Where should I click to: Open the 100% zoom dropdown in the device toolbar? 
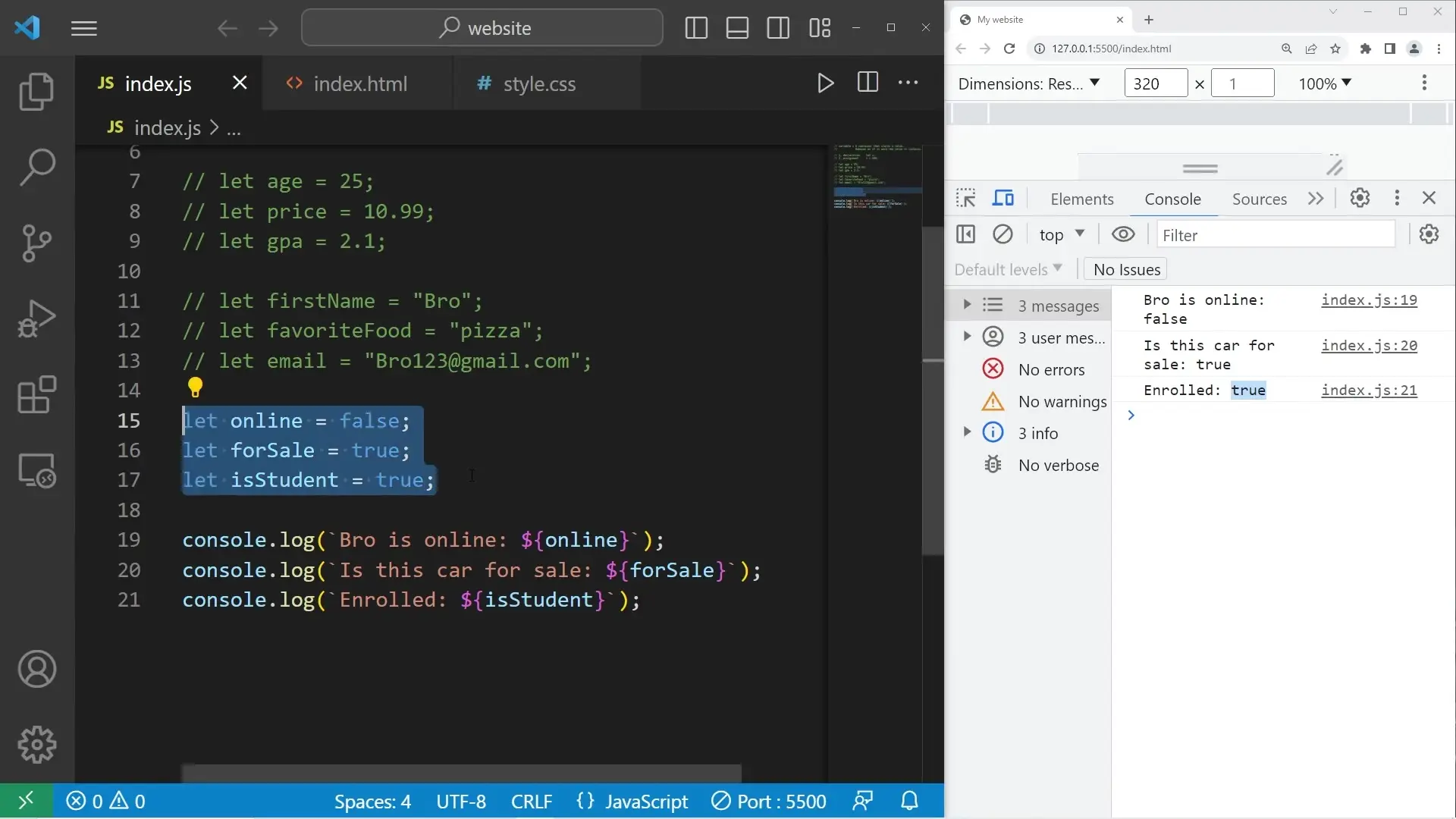(x=1325, y=83)
